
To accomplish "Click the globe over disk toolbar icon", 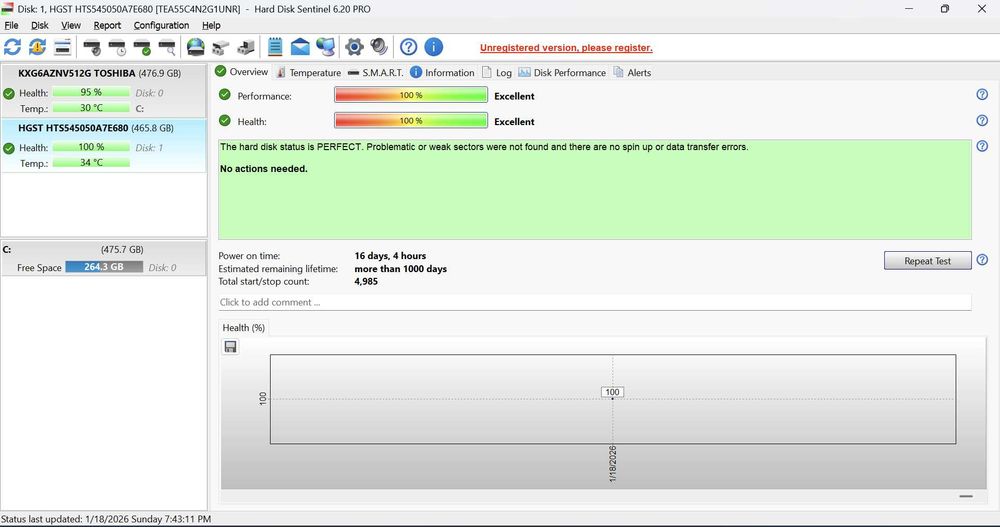I will coord(196,47).
